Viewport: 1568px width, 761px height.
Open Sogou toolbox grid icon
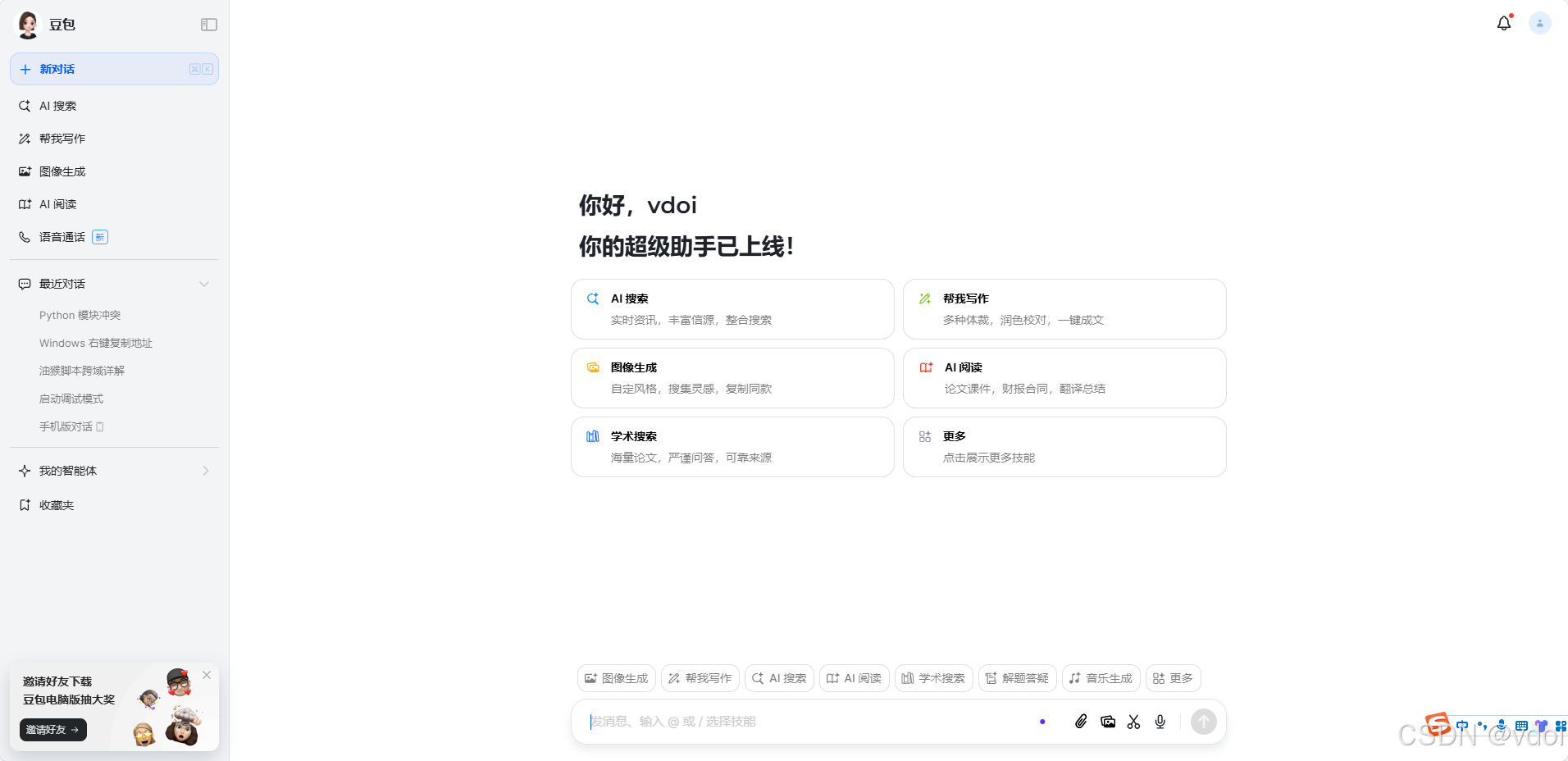tap(1561, 726)
